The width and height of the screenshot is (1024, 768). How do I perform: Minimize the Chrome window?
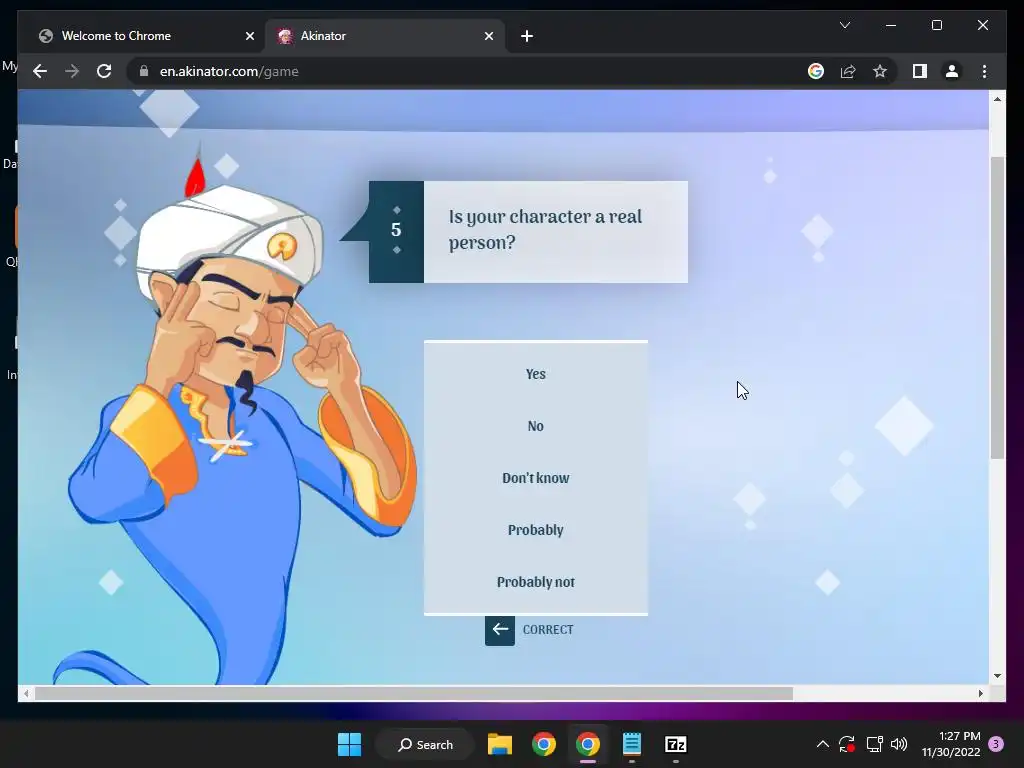click(891, 25)
